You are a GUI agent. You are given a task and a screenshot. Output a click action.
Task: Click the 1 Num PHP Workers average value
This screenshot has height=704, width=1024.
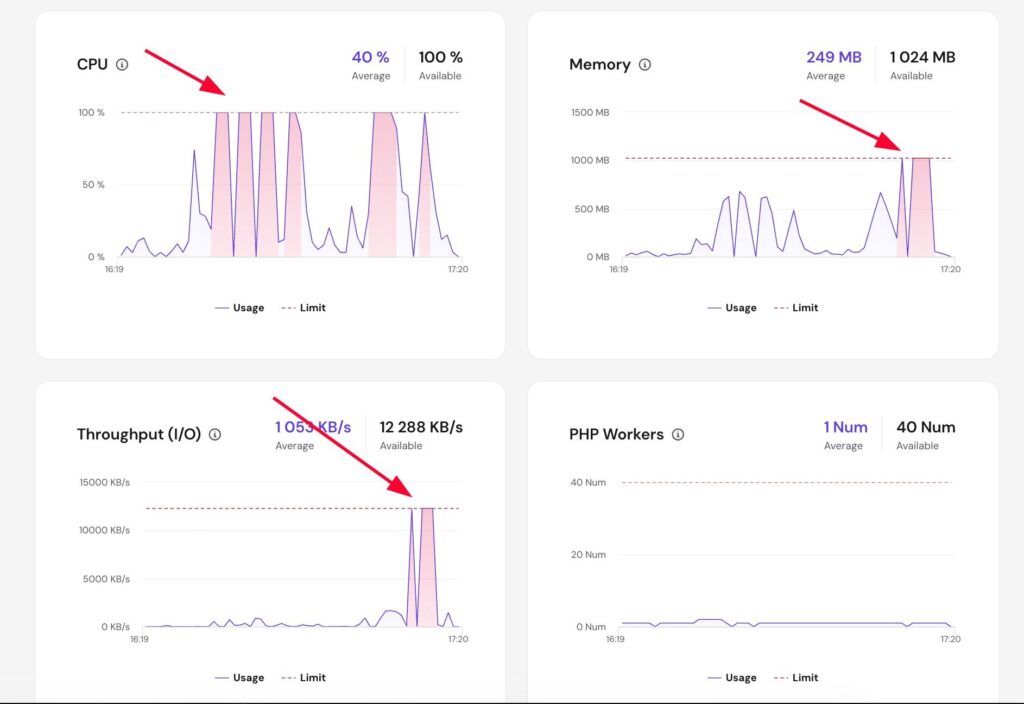point(845,428)
